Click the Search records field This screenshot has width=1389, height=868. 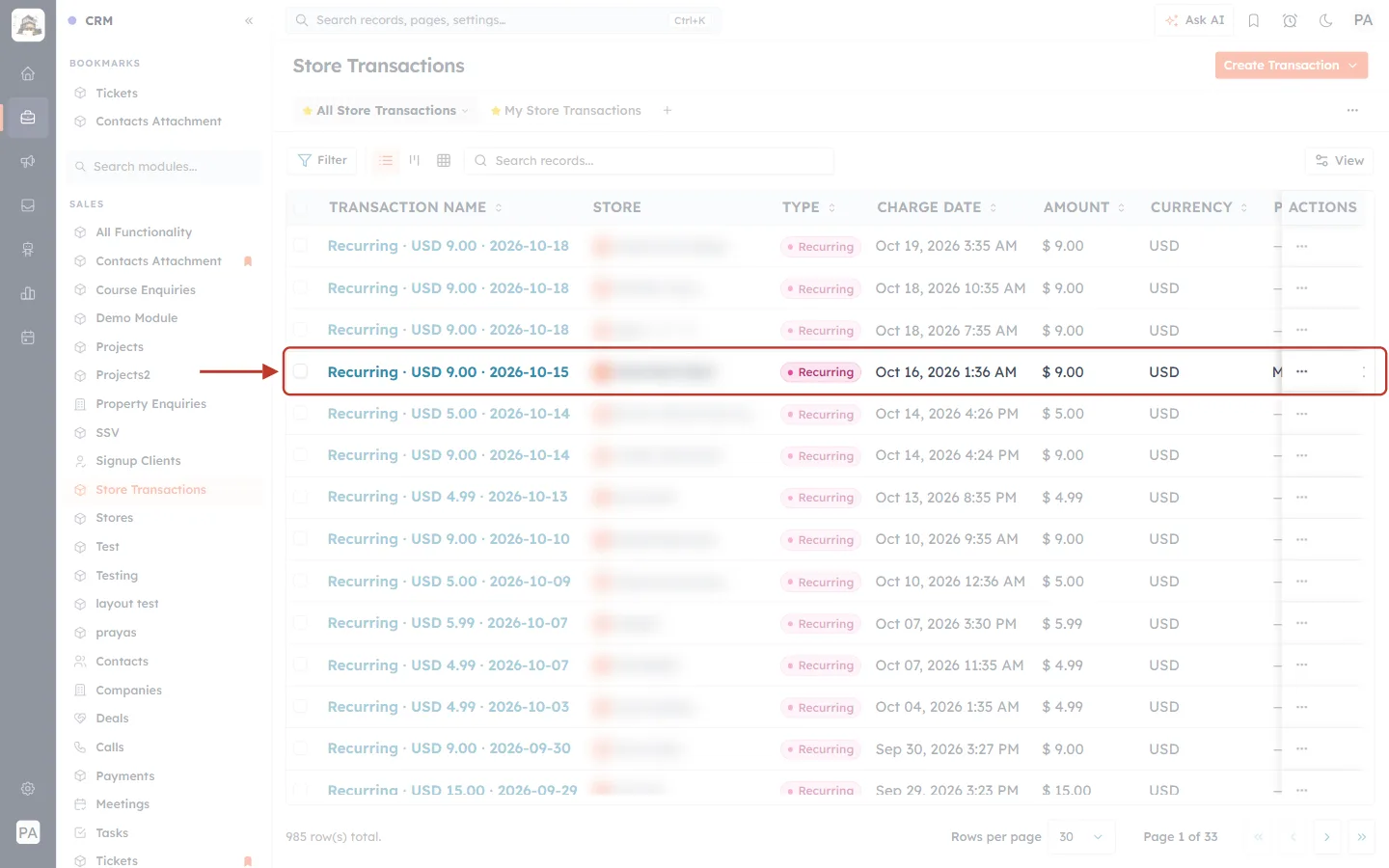(649, 160)
